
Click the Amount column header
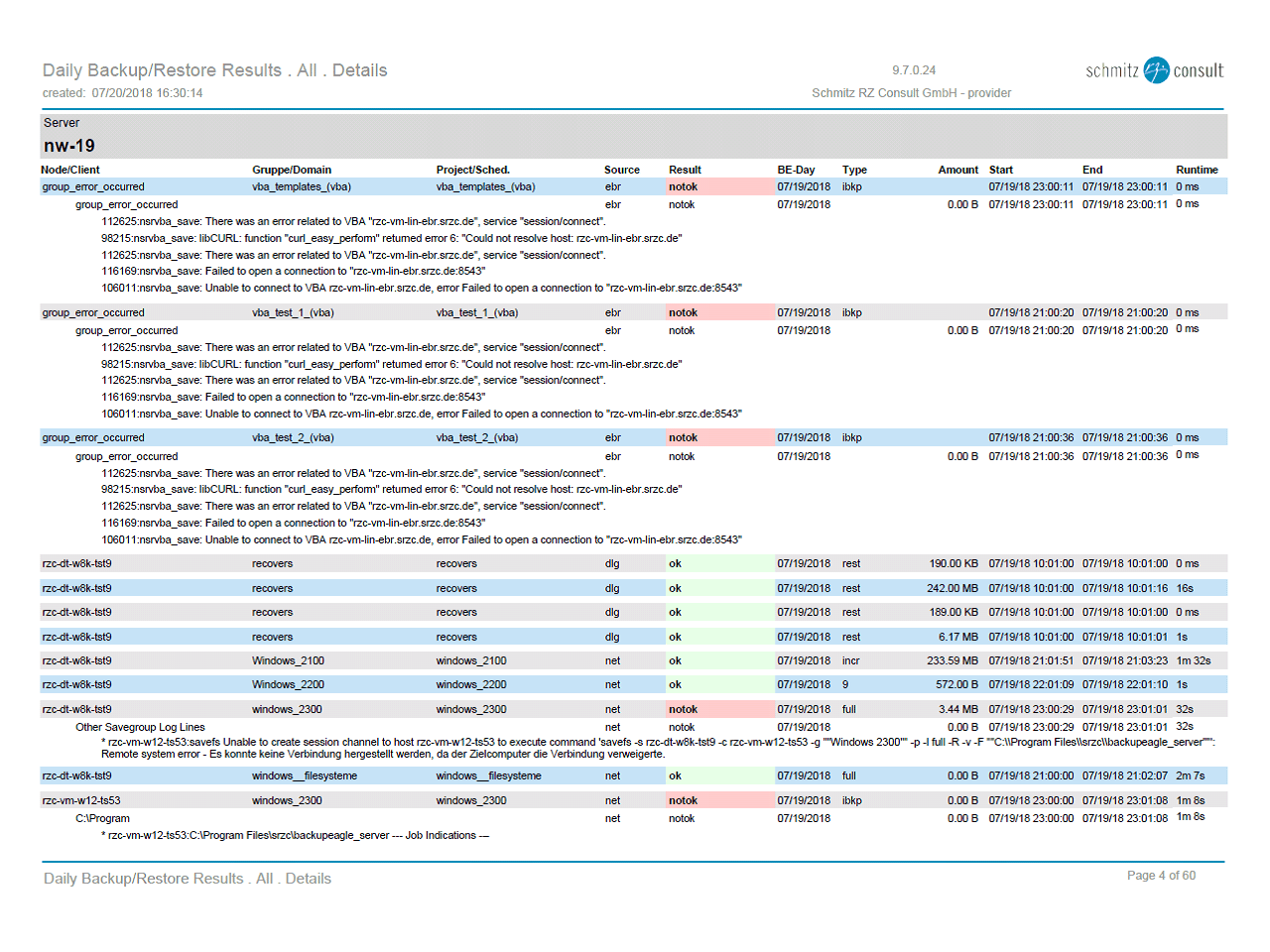pos(958,170)
